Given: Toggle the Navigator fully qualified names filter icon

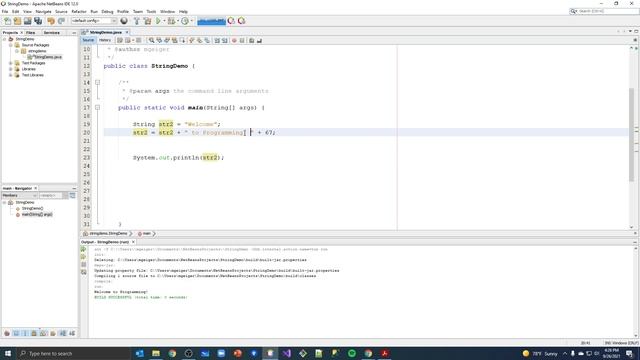Looking at the screenshot, I should tap(53, 333).
